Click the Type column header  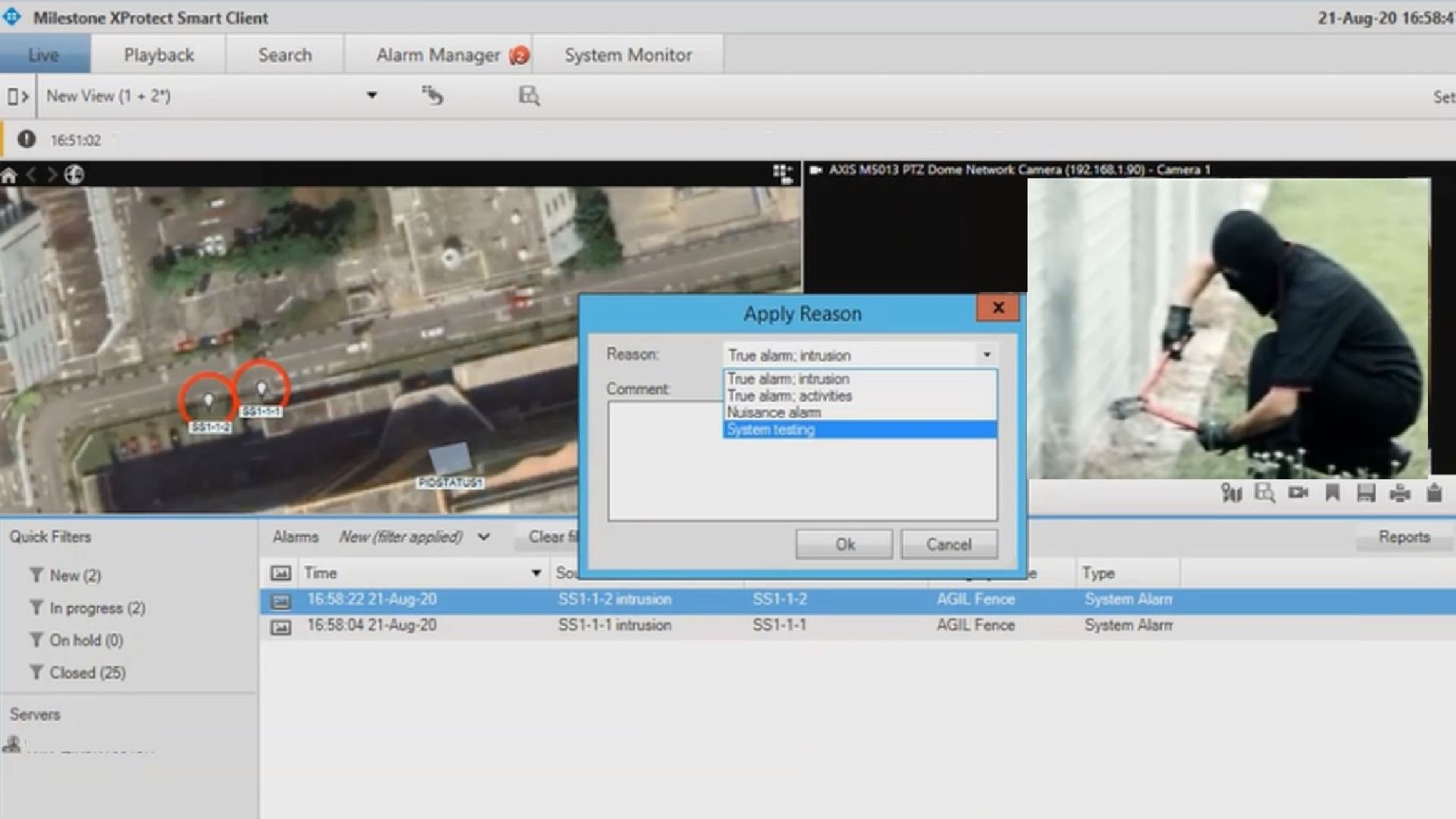pyautogui.click(x=1128, y=573)
